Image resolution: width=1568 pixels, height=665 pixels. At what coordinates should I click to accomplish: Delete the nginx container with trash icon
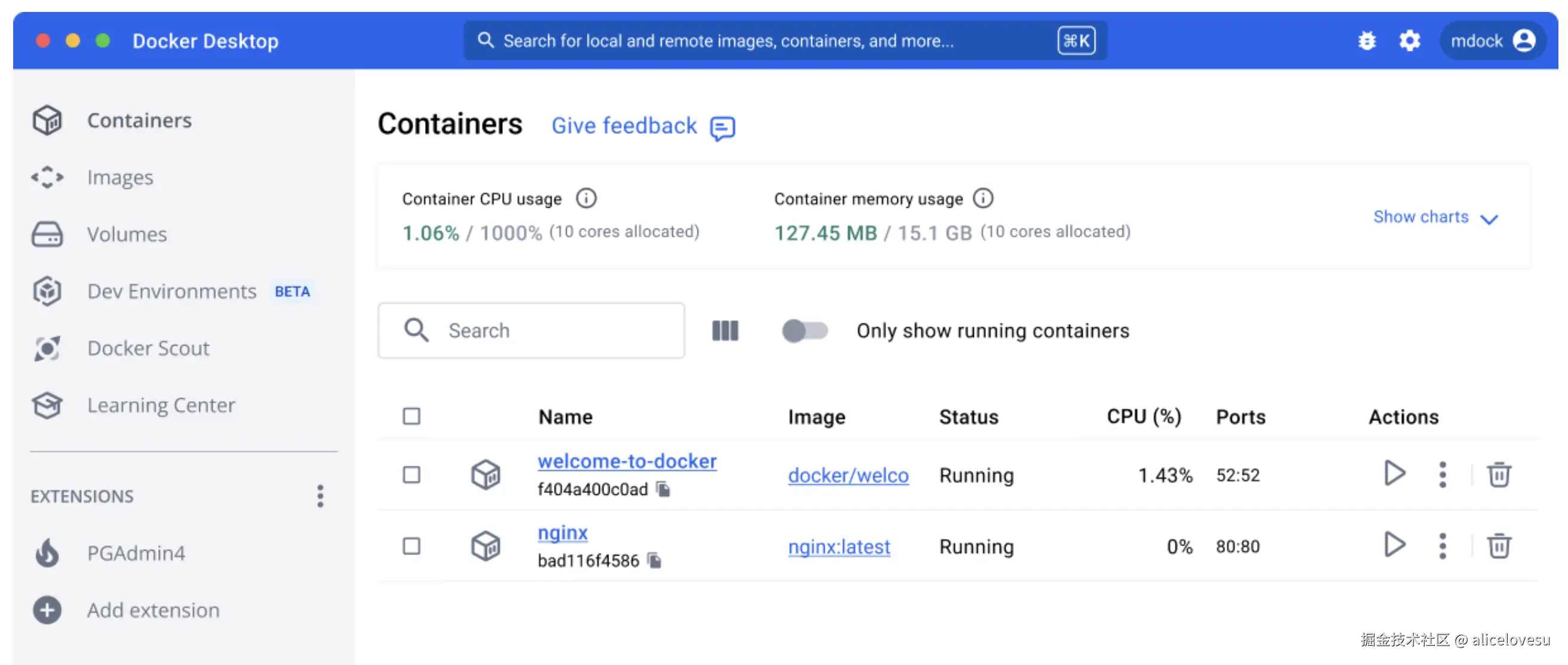coord(1498,545)
